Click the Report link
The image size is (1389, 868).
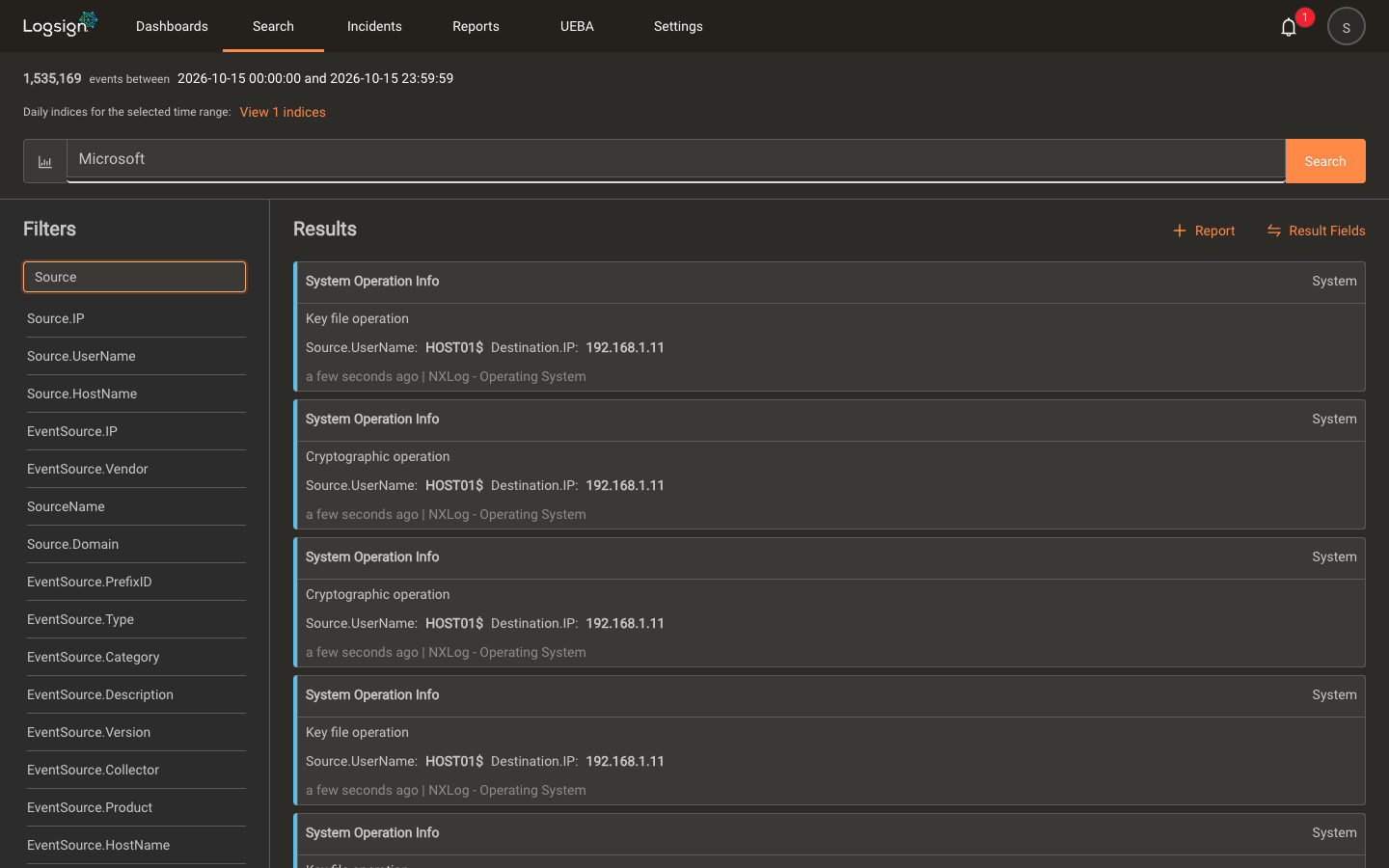pos(1214,231)
